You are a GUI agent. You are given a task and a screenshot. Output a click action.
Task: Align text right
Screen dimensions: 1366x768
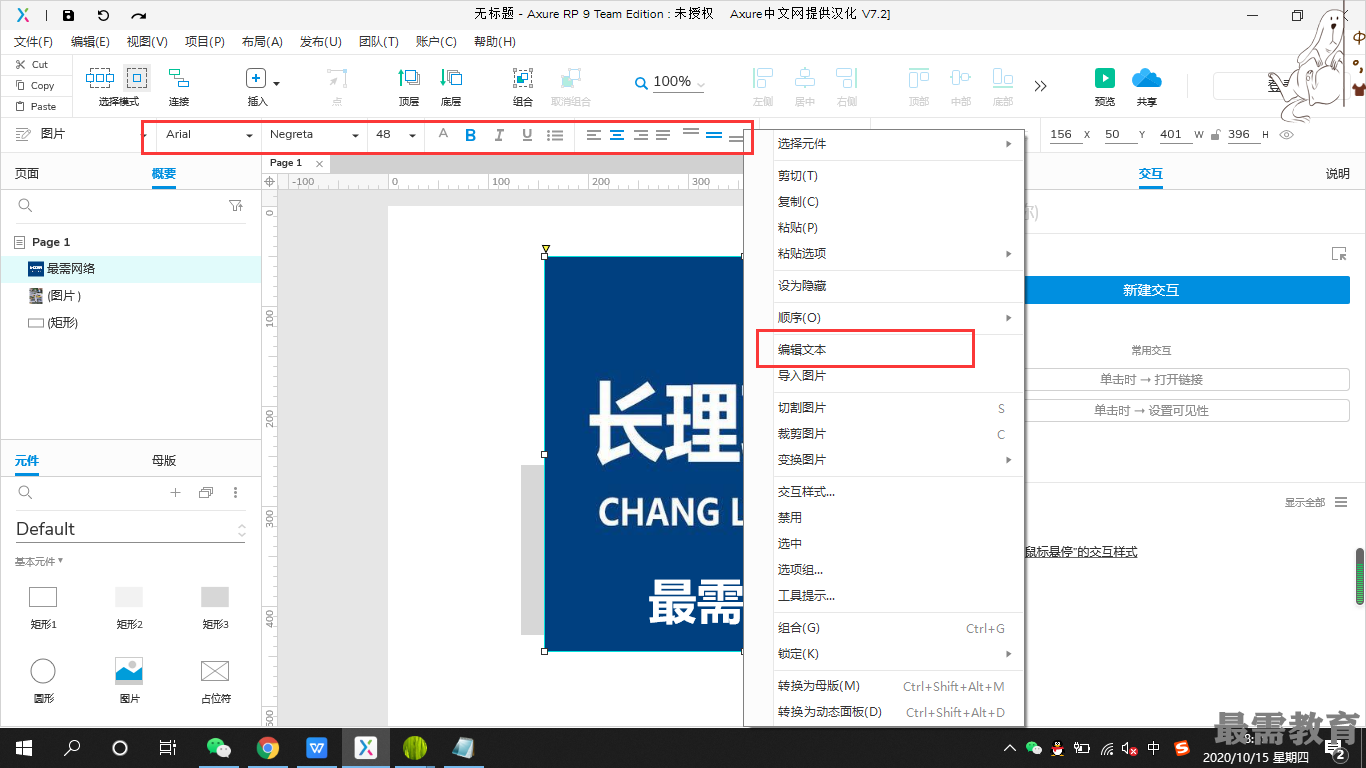point(640,135)
